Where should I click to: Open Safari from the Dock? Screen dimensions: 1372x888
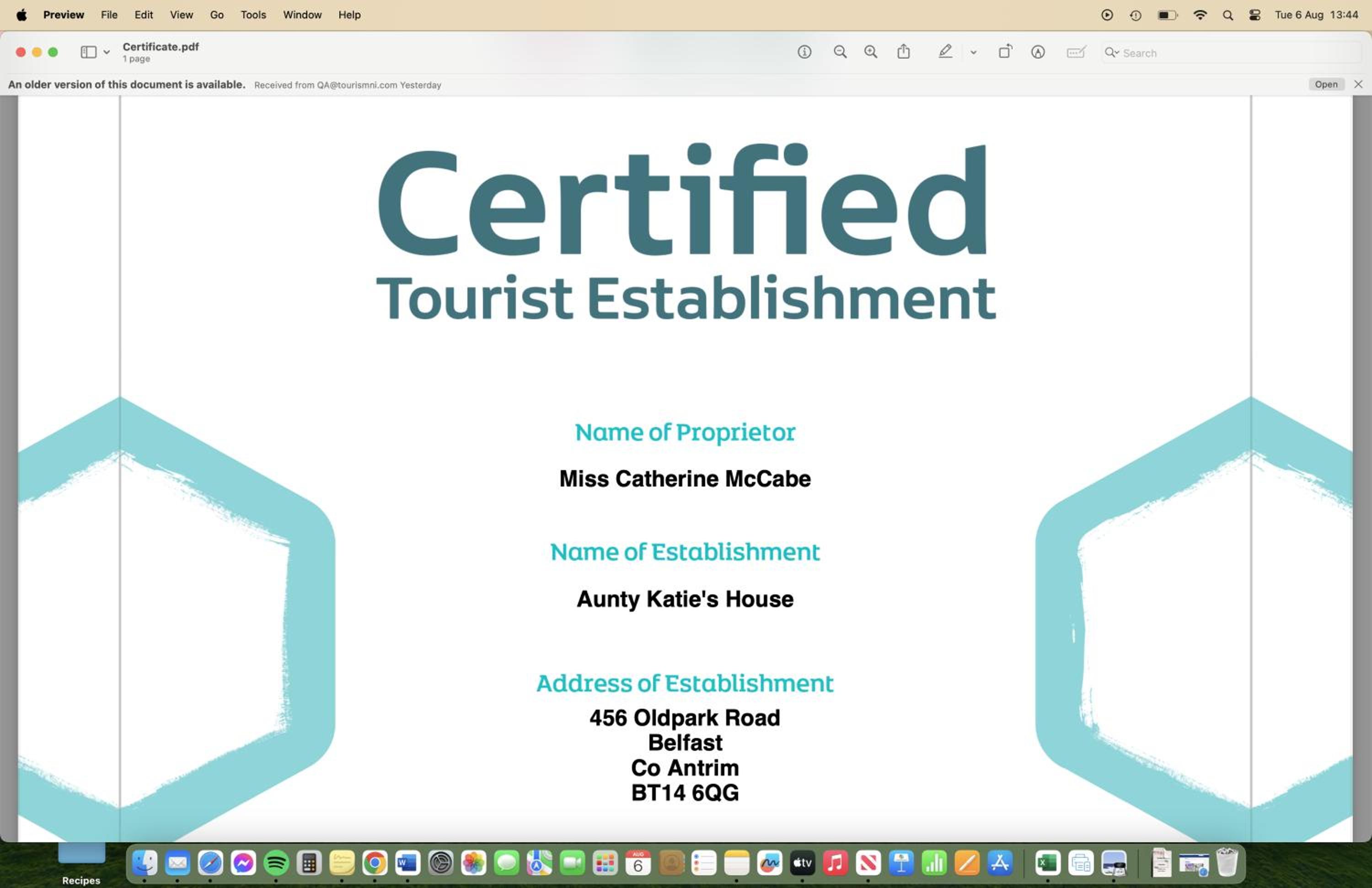click(210, 863)
